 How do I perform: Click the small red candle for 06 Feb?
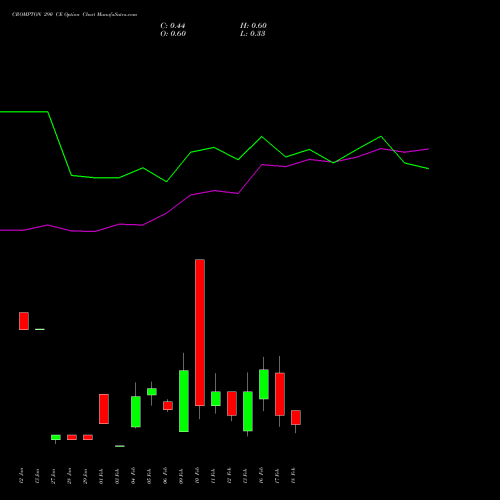tap(168, 406)
